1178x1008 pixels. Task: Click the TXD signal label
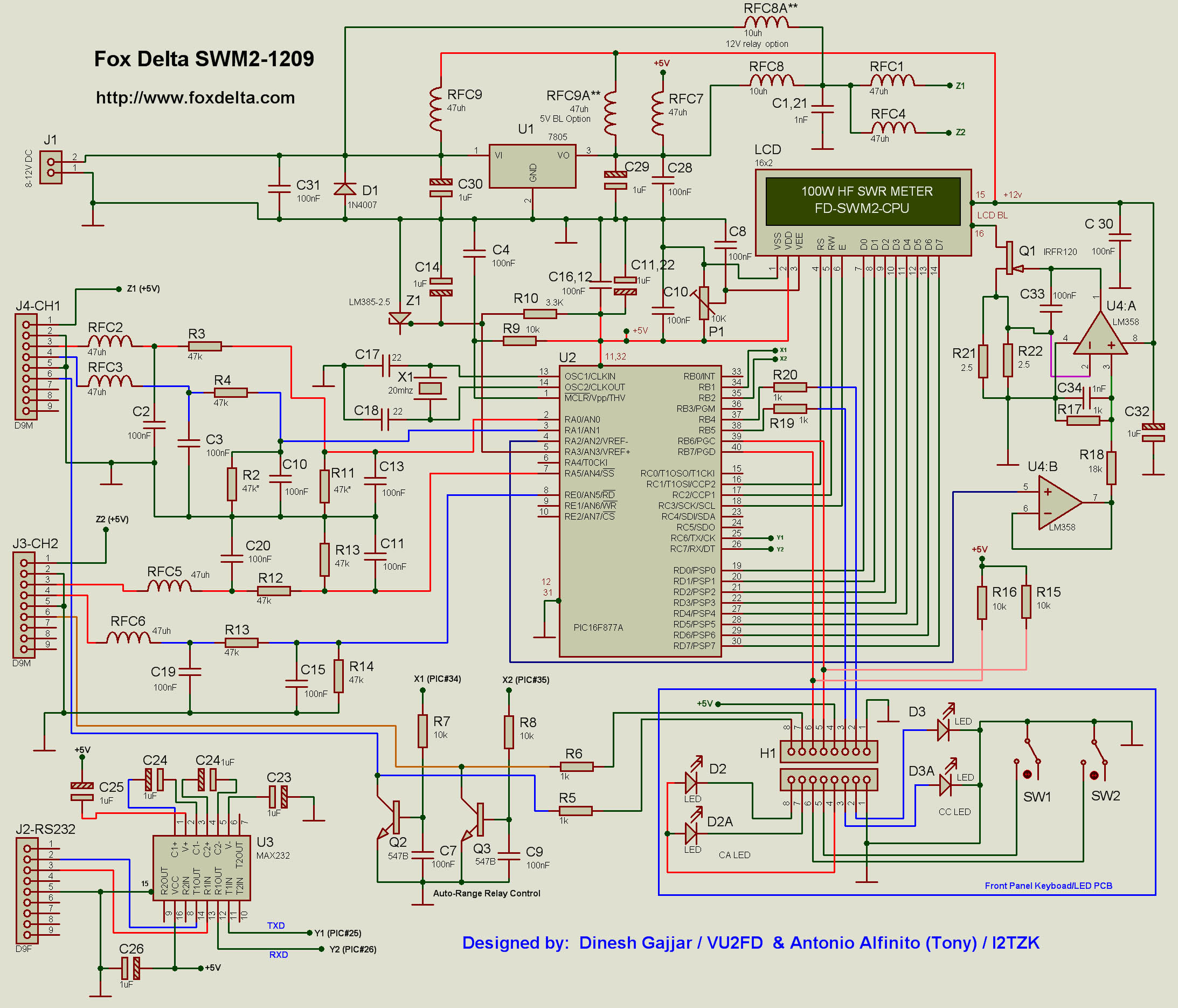coord(276,926)
